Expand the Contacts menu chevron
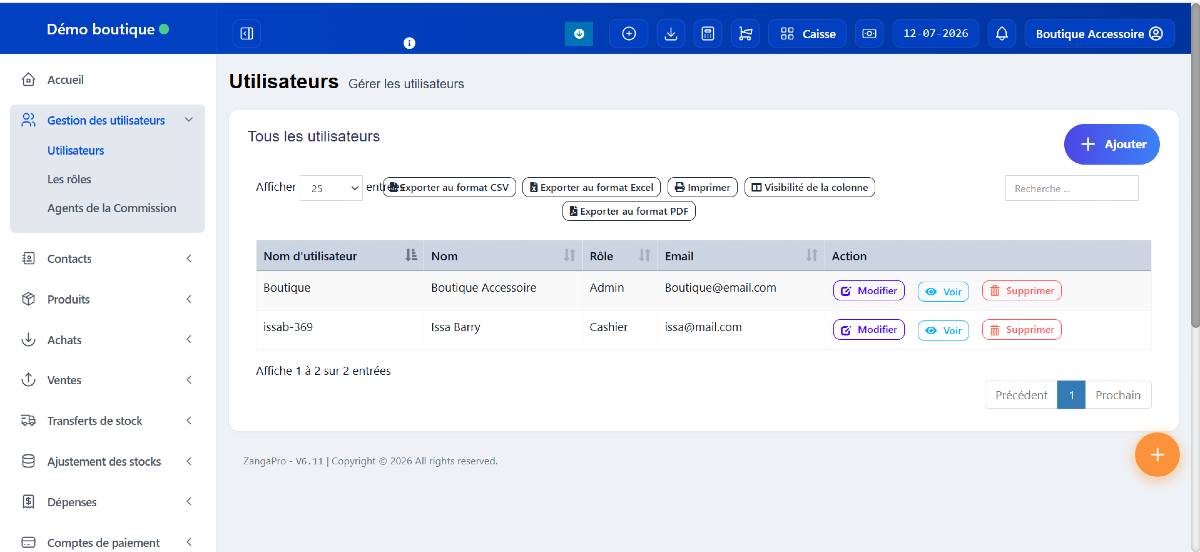Image resolution: width=1200 pixels, height=552 pixels. point(189,259)
